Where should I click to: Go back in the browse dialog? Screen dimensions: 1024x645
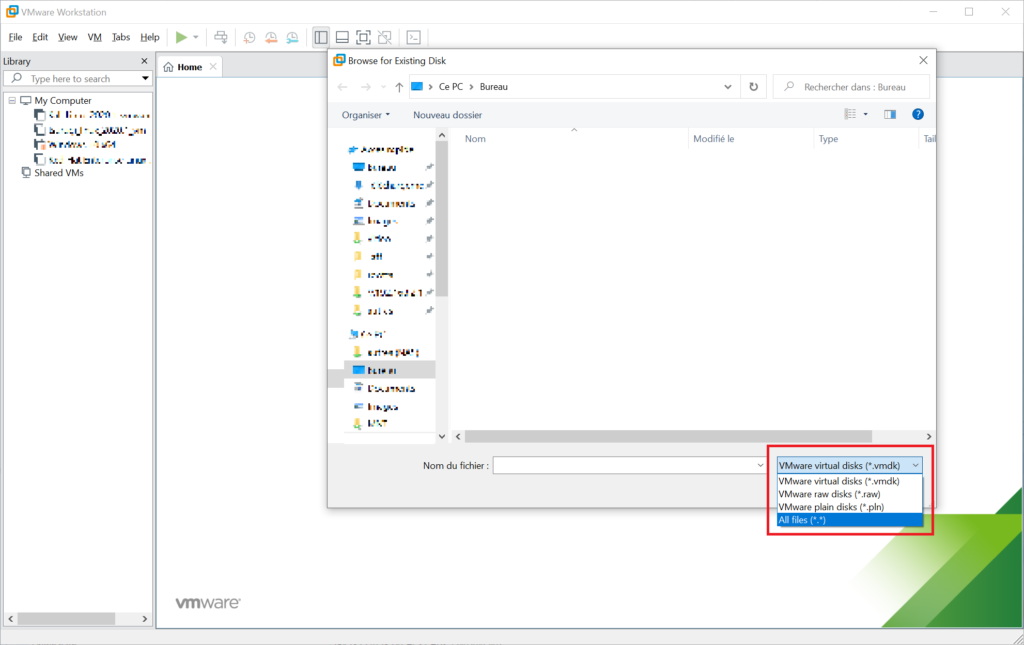point(343,87)
